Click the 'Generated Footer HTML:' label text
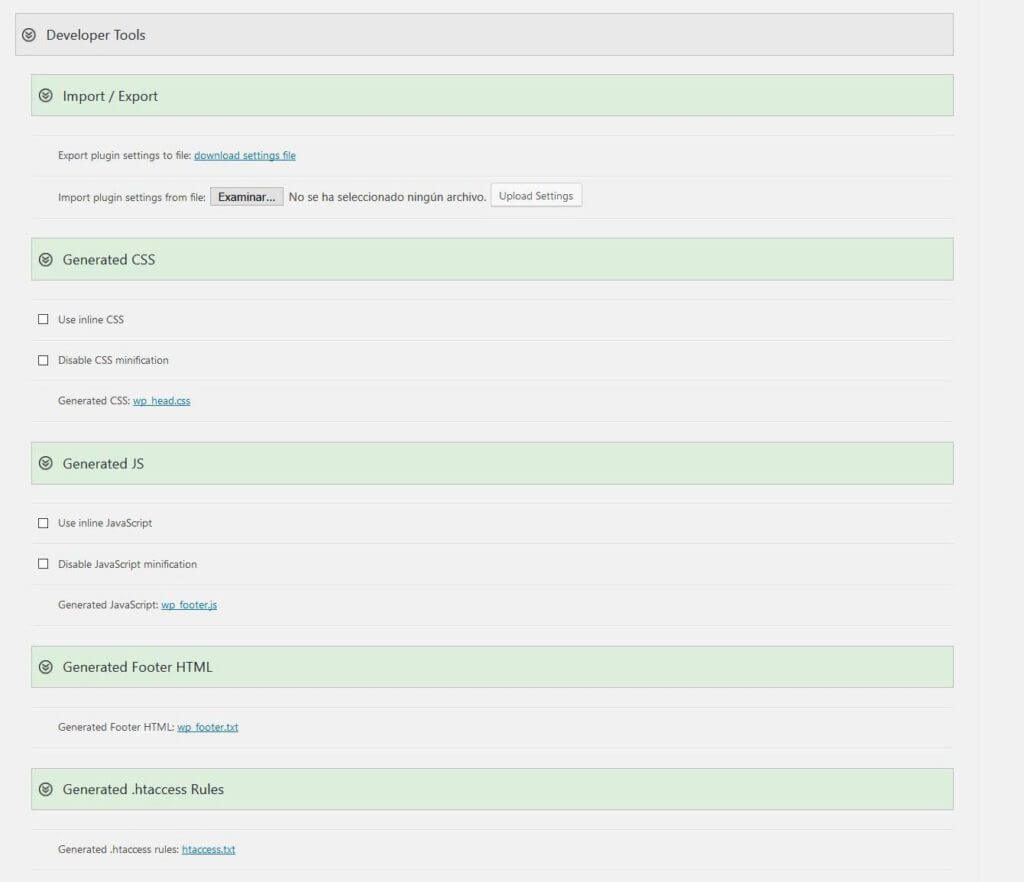Screen dimensions: 1024x882 pyautogui.click(x=116, y=727)
